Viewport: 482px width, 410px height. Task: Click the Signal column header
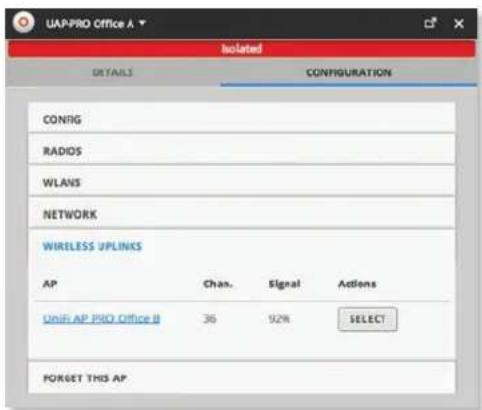click(x=284, y=284)
